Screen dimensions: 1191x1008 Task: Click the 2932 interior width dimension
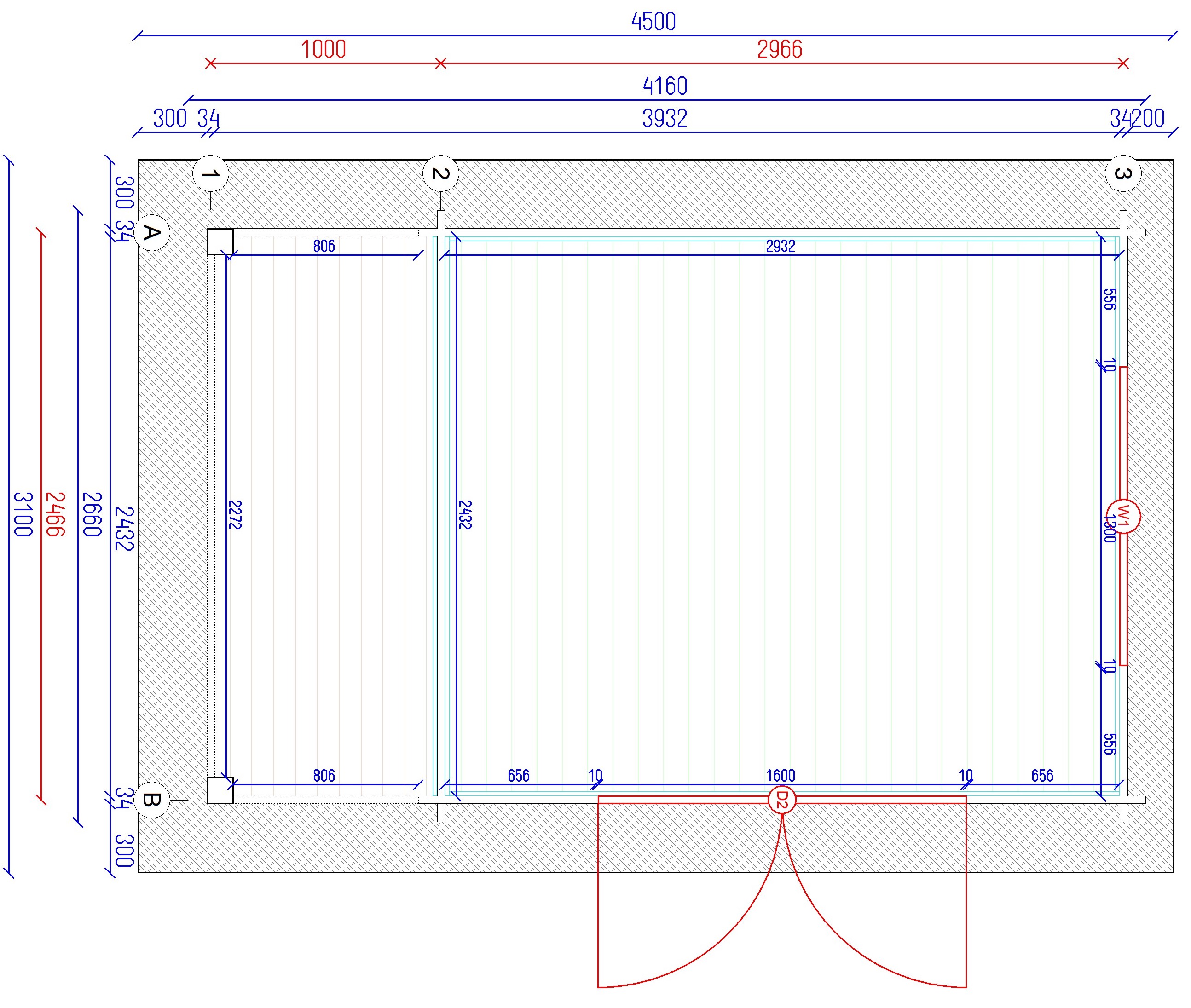click(x=780, y=246)
